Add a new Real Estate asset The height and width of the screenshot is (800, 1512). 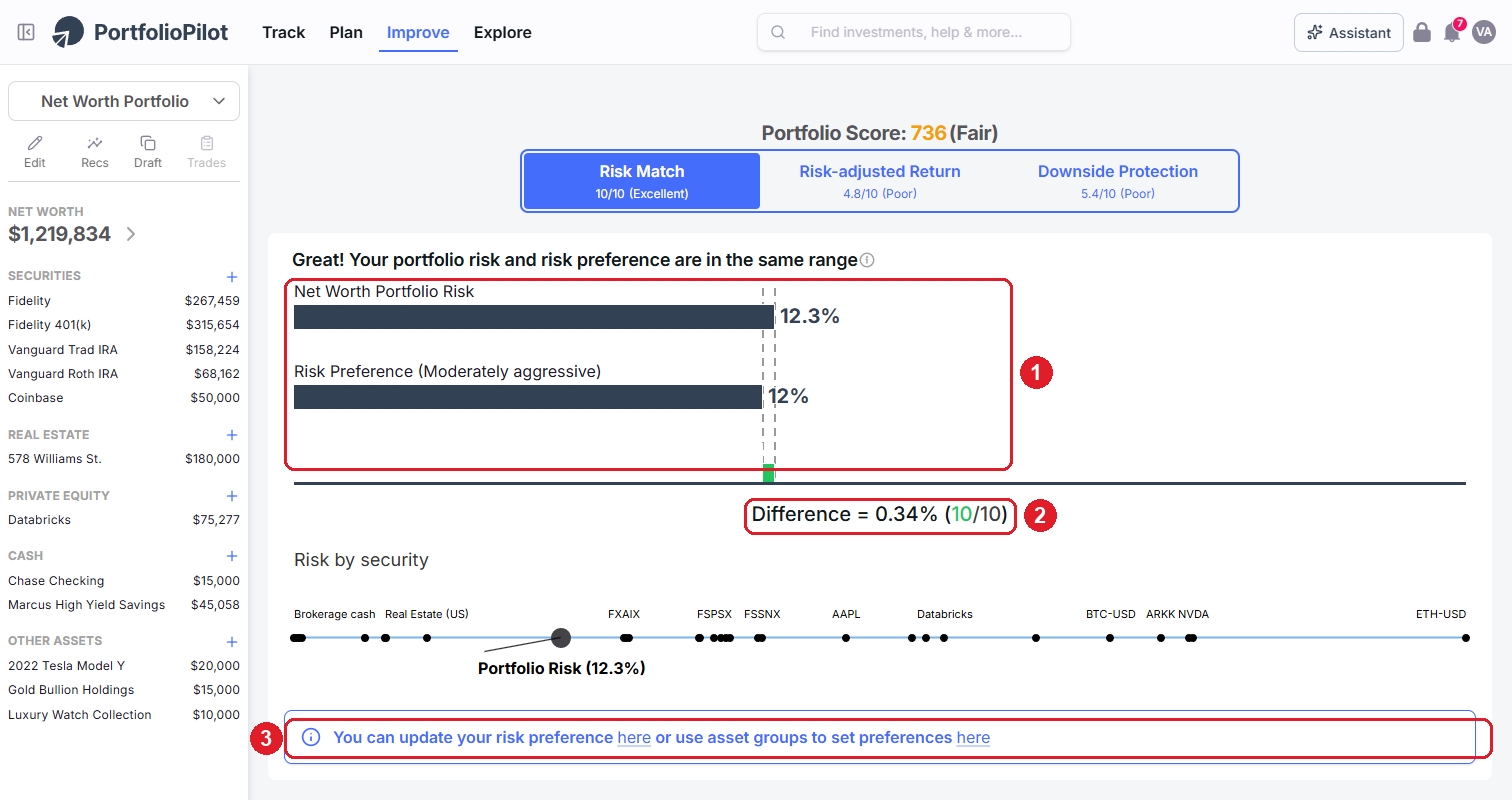pyautogui.click(x=232, y=435)
